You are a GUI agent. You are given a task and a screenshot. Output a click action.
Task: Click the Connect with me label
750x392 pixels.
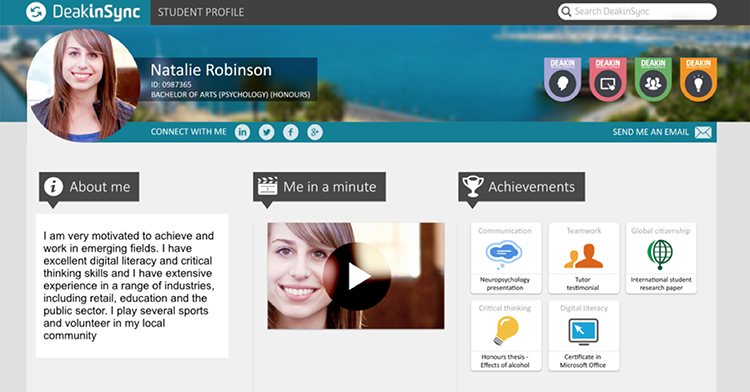188,132
